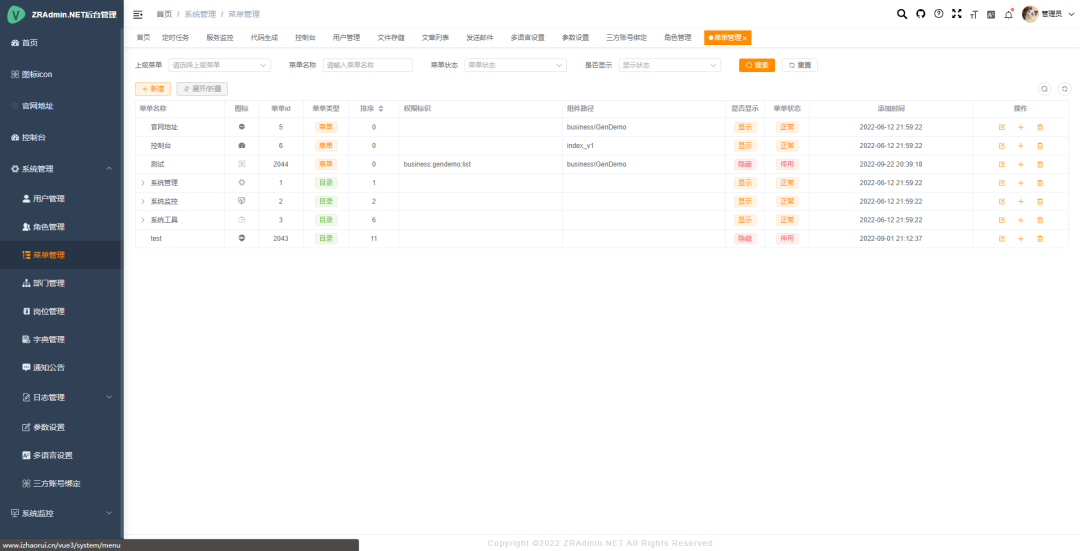Click the 菜单名称 name input field
This screenshot has height=551, width=1080.
368,65
